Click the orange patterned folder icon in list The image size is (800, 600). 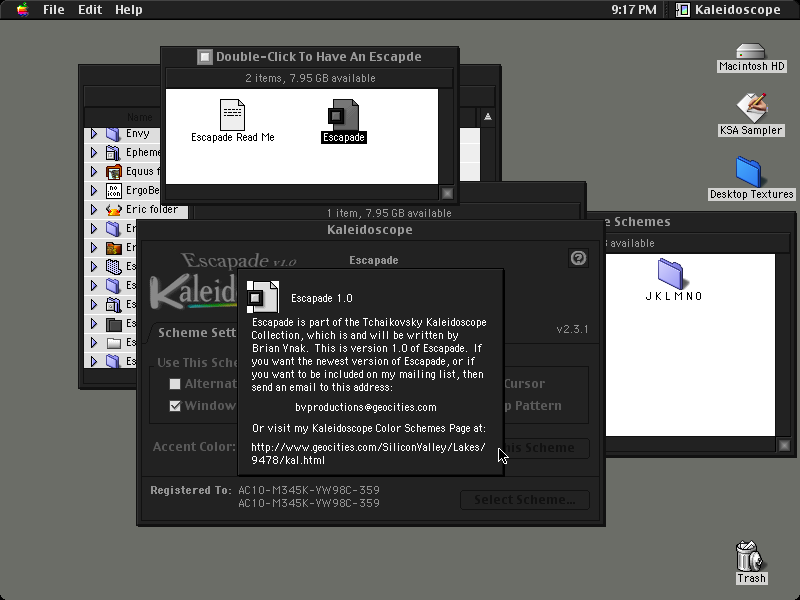coord(113,248)
